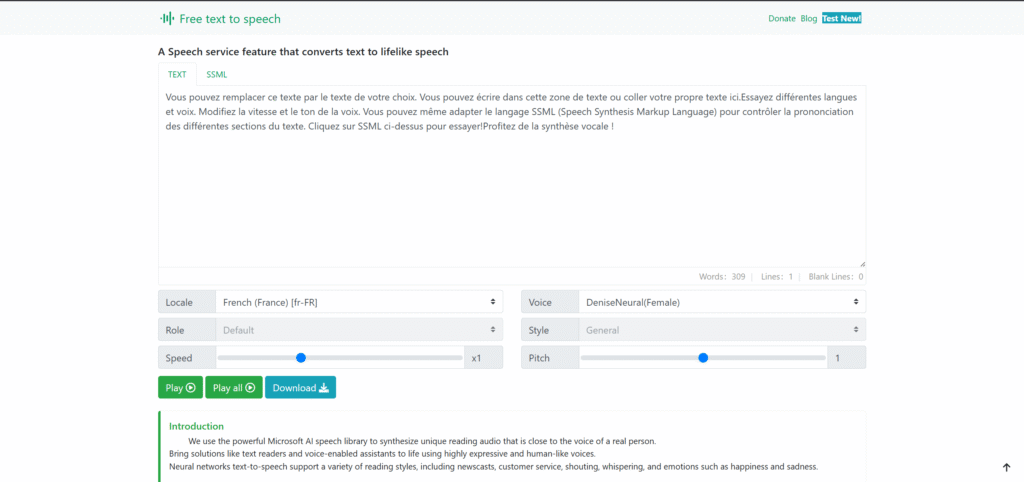Screen dimensions: 1024x482
Task: Click the Blank Lines: 0 counter text
Action: (836, 277)
